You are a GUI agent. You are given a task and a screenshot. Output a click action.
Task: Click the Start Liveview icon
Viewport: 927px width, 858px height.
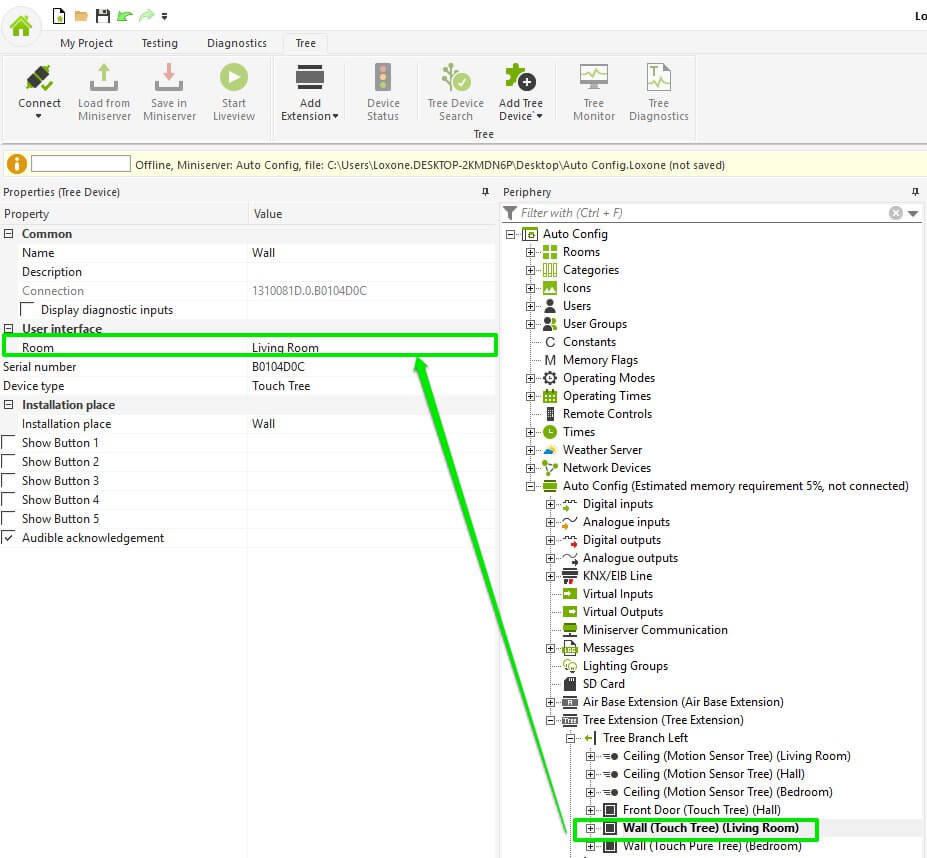[x=233, y=80]
